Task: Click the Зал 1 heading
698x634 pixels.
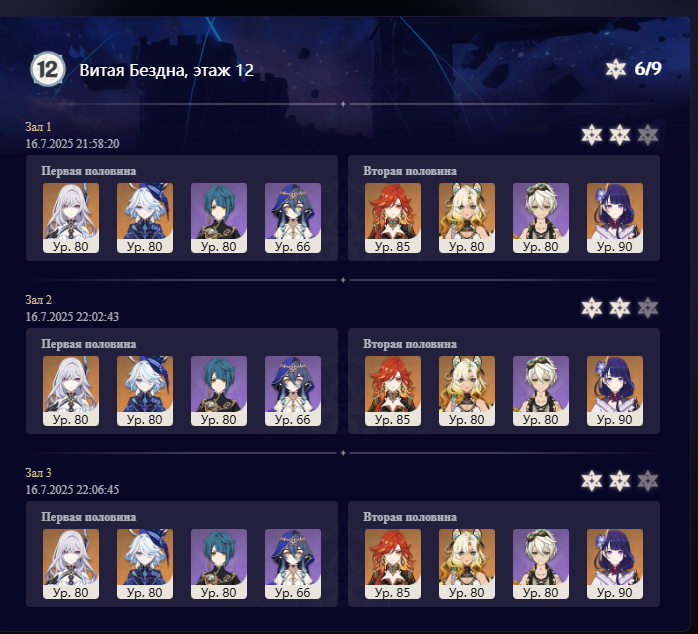Action: [38, 127]
